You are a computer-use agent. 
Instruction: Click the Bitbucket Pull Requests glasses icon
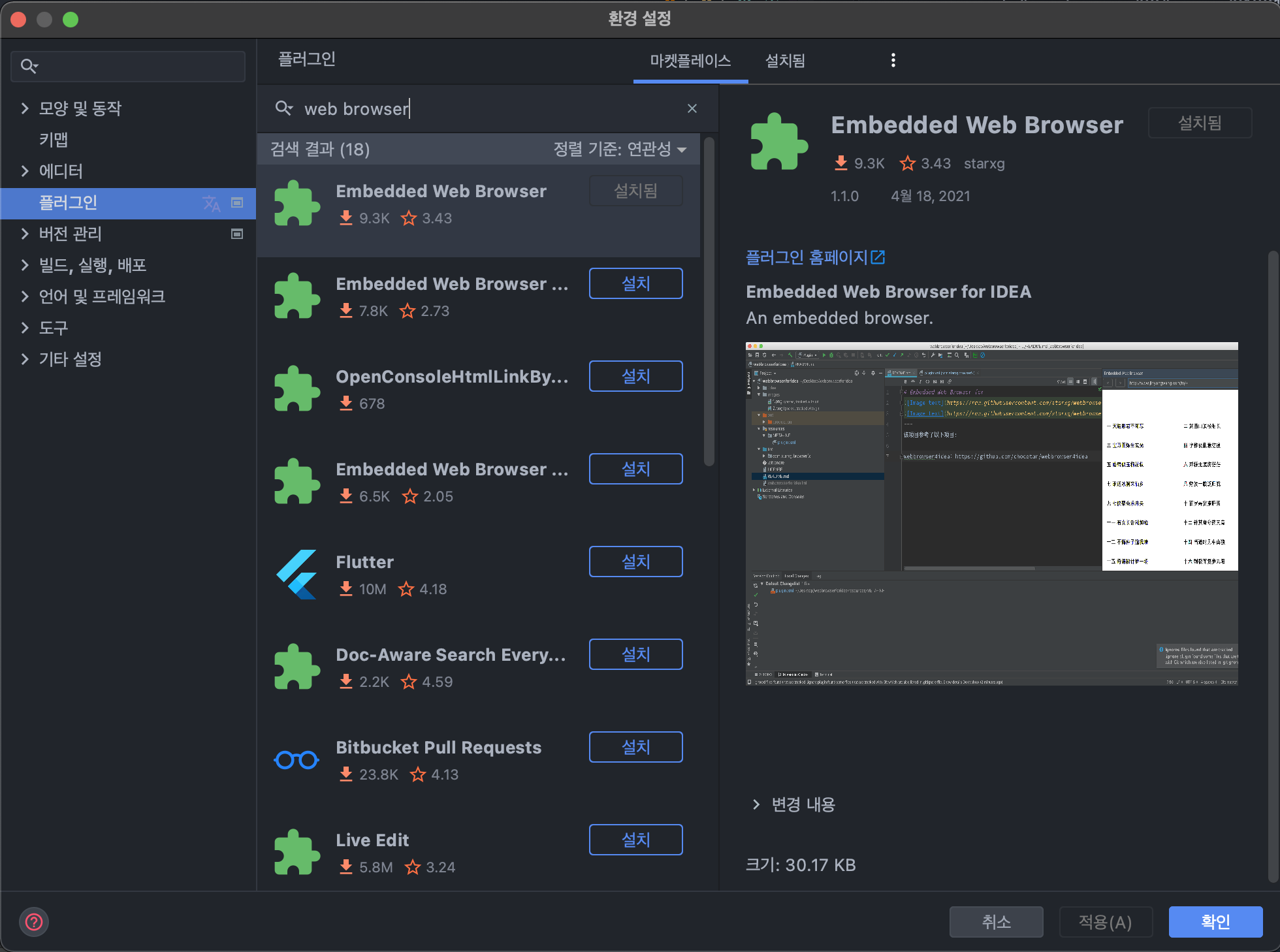click(x=296, y=760)
